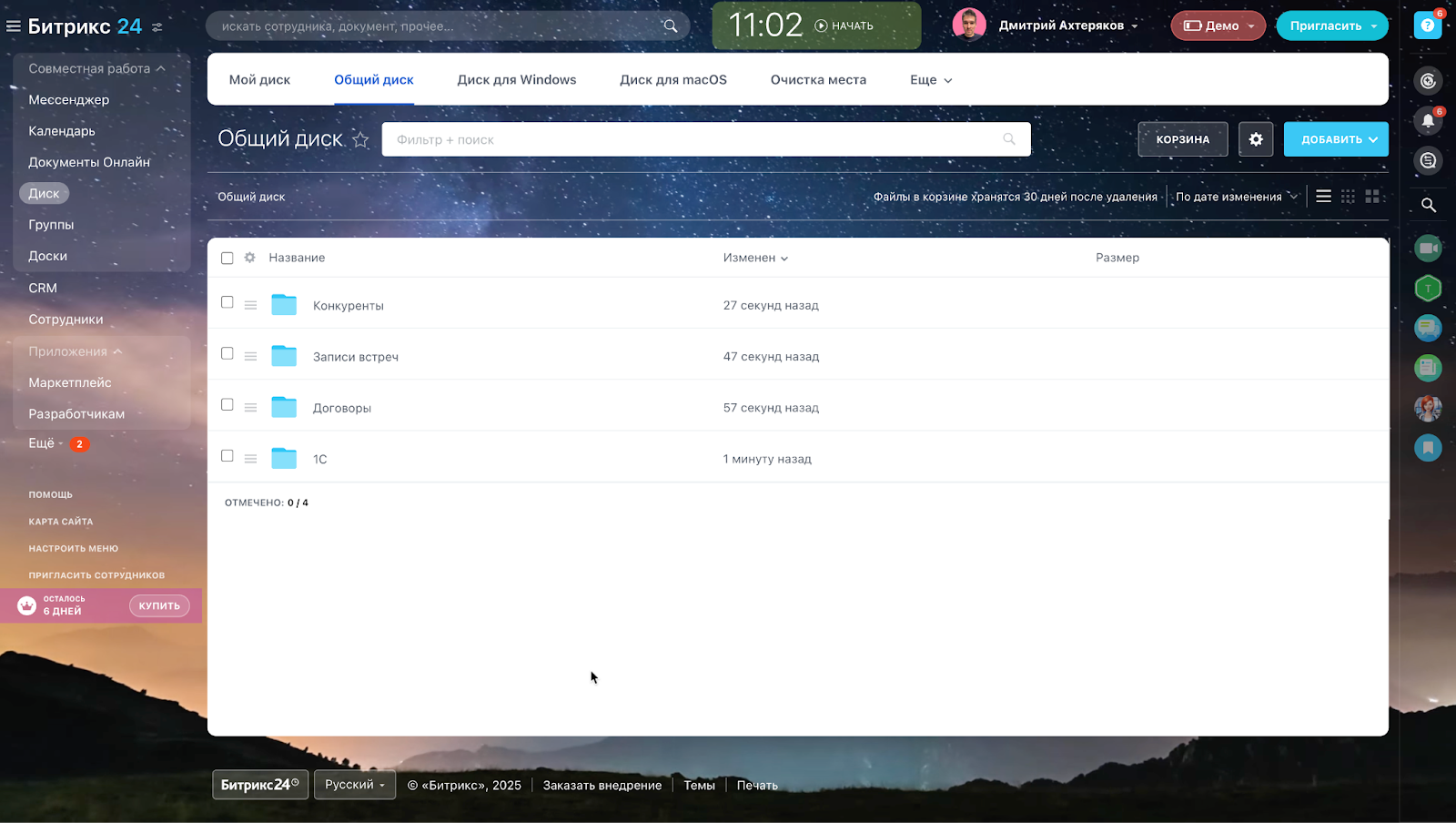Open the Русский language selector in the footer
Image resolution: width=1456 pixels, height=823 pixels.
tap(355, 785)
